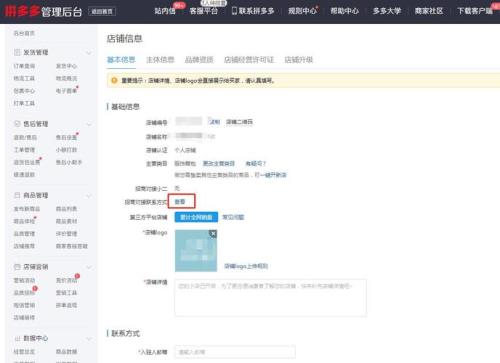Image resolution: width=500 pixels, height=363 pixels.
Task: Click 后台首页 in the sidebar
Action: 24,33
